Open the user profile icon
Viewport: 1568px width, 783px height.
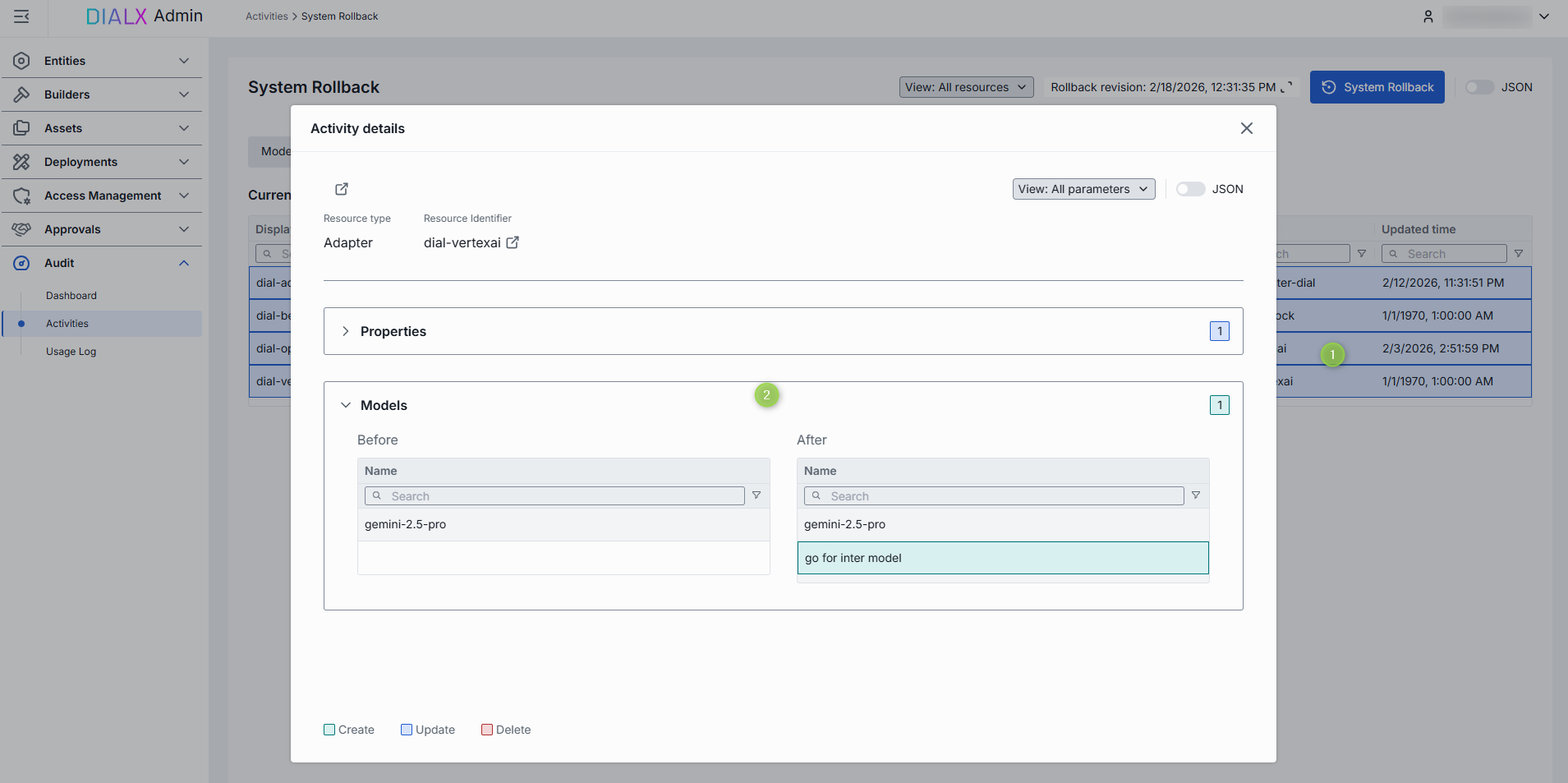(x=1428, y=16)
